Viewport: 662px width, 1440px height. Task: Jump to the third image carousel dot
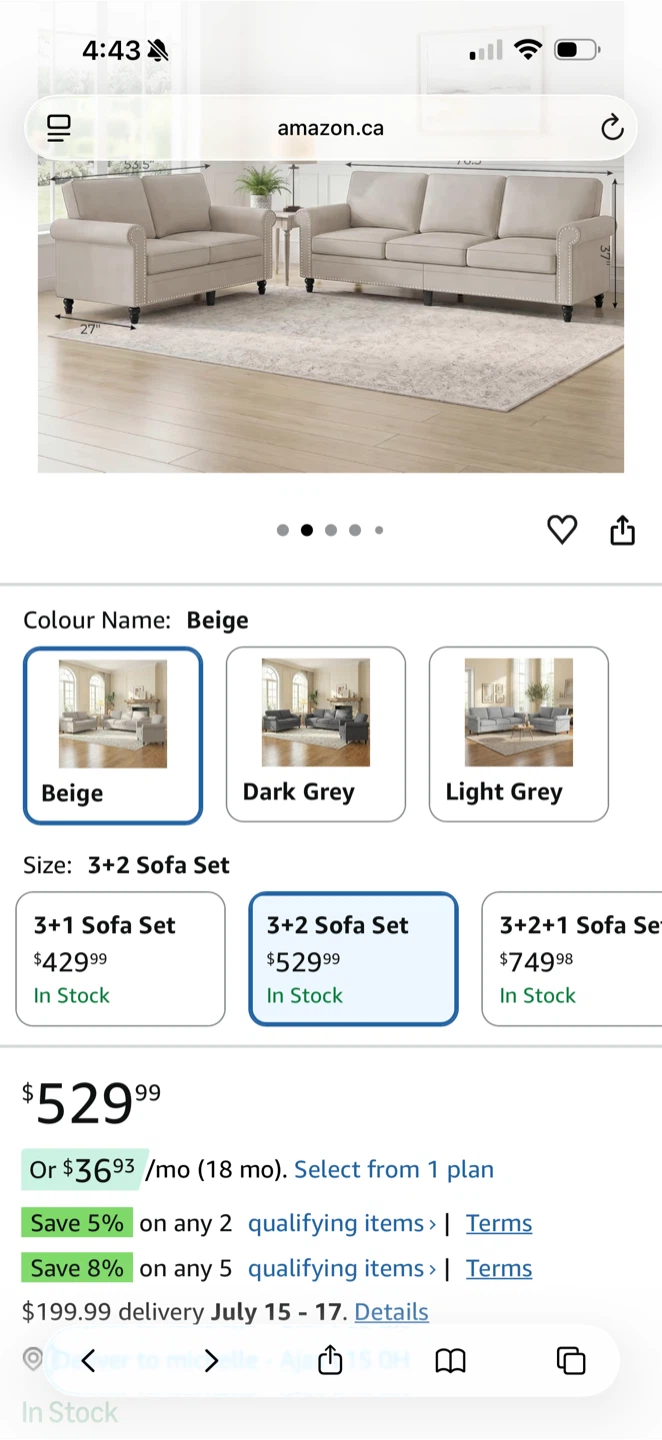coord(331,530)
